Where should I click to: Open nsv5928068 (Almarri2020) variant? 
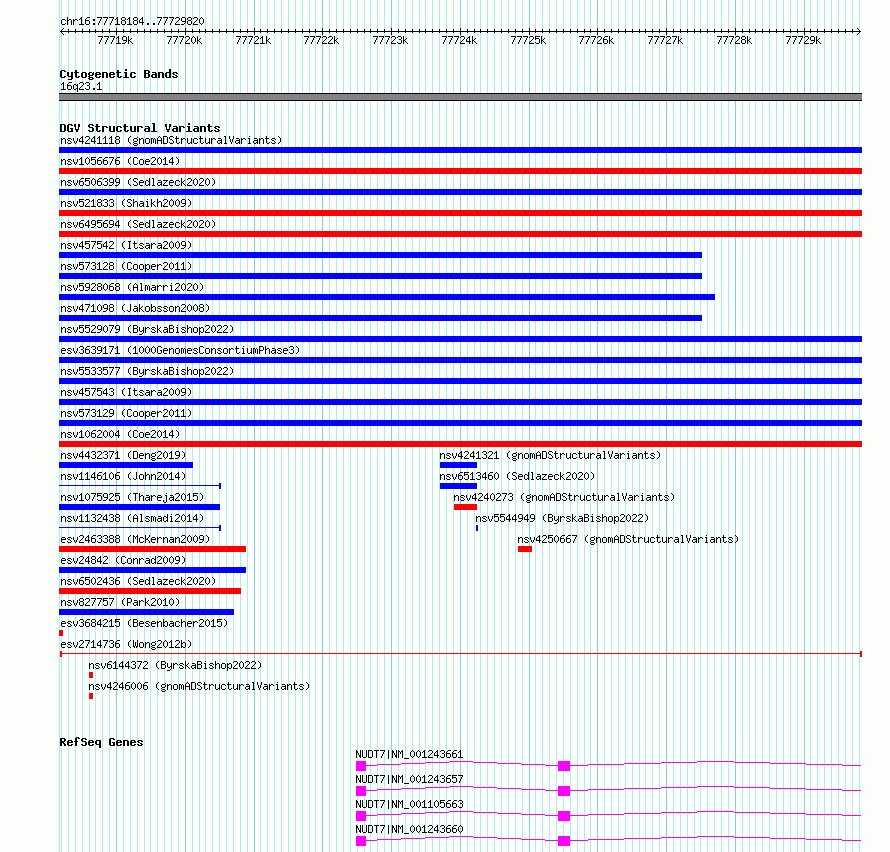tap(132, 287)
